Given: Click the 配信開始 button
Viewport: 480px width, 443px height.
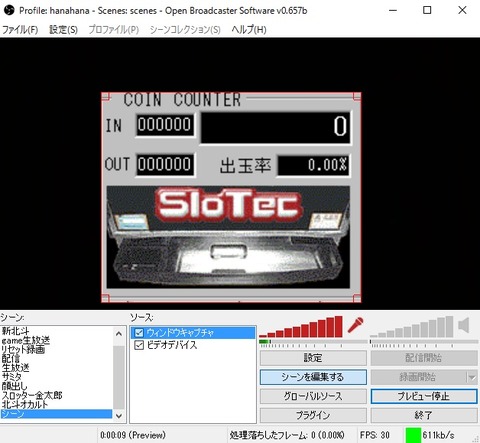Looking at the screenshot, I should pos(424,358).
